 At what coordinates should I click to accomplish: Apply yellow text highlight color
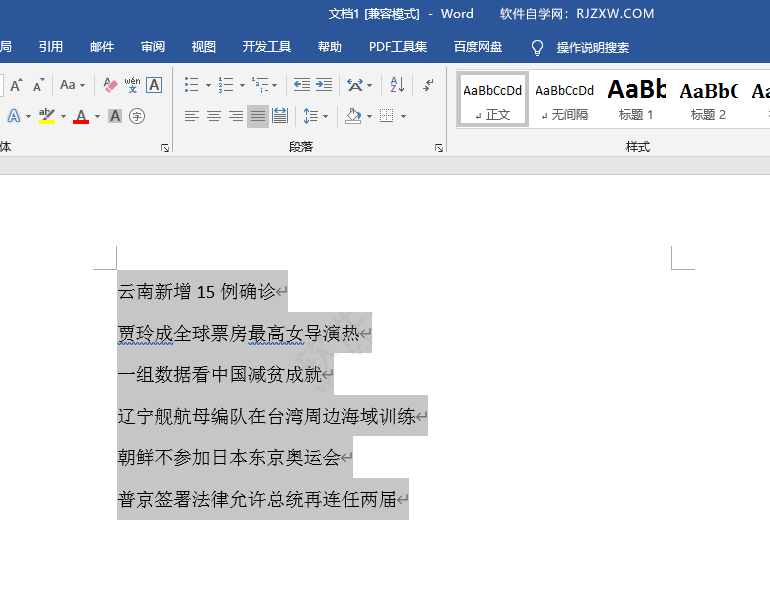(47, 116)
